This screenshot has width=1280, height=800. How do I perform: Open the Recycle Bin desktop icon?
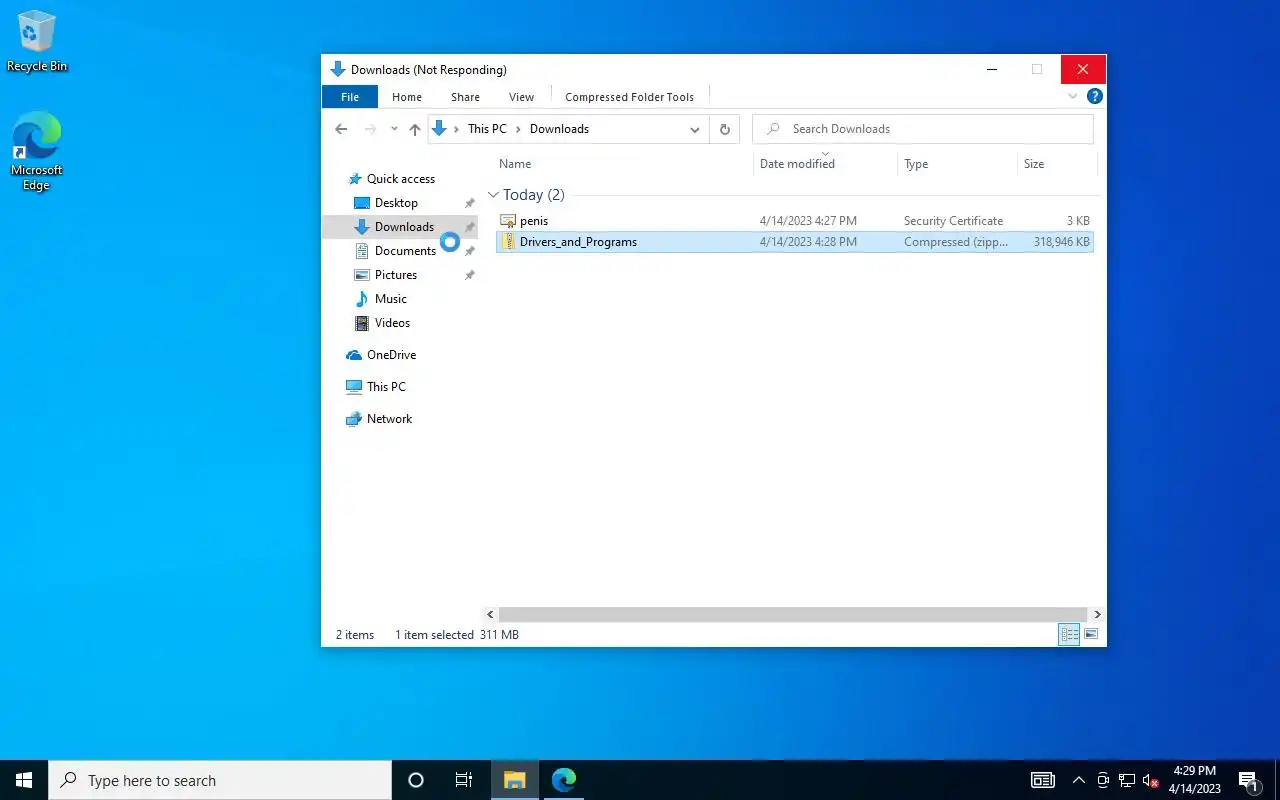[x=37, y=42]
